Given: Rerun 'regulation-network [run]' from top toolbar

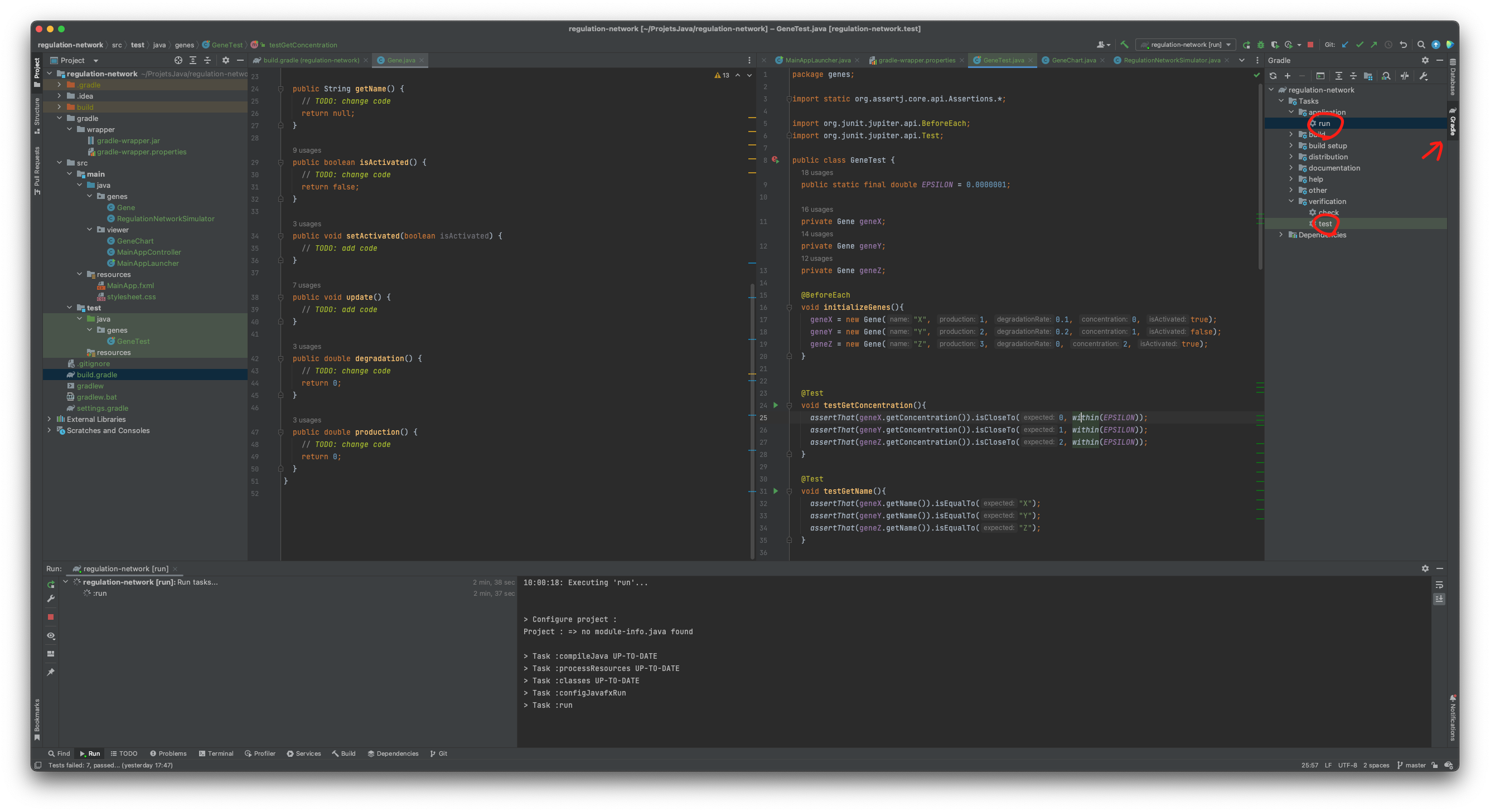Looking at the screenshot, I should (1246, 45).
